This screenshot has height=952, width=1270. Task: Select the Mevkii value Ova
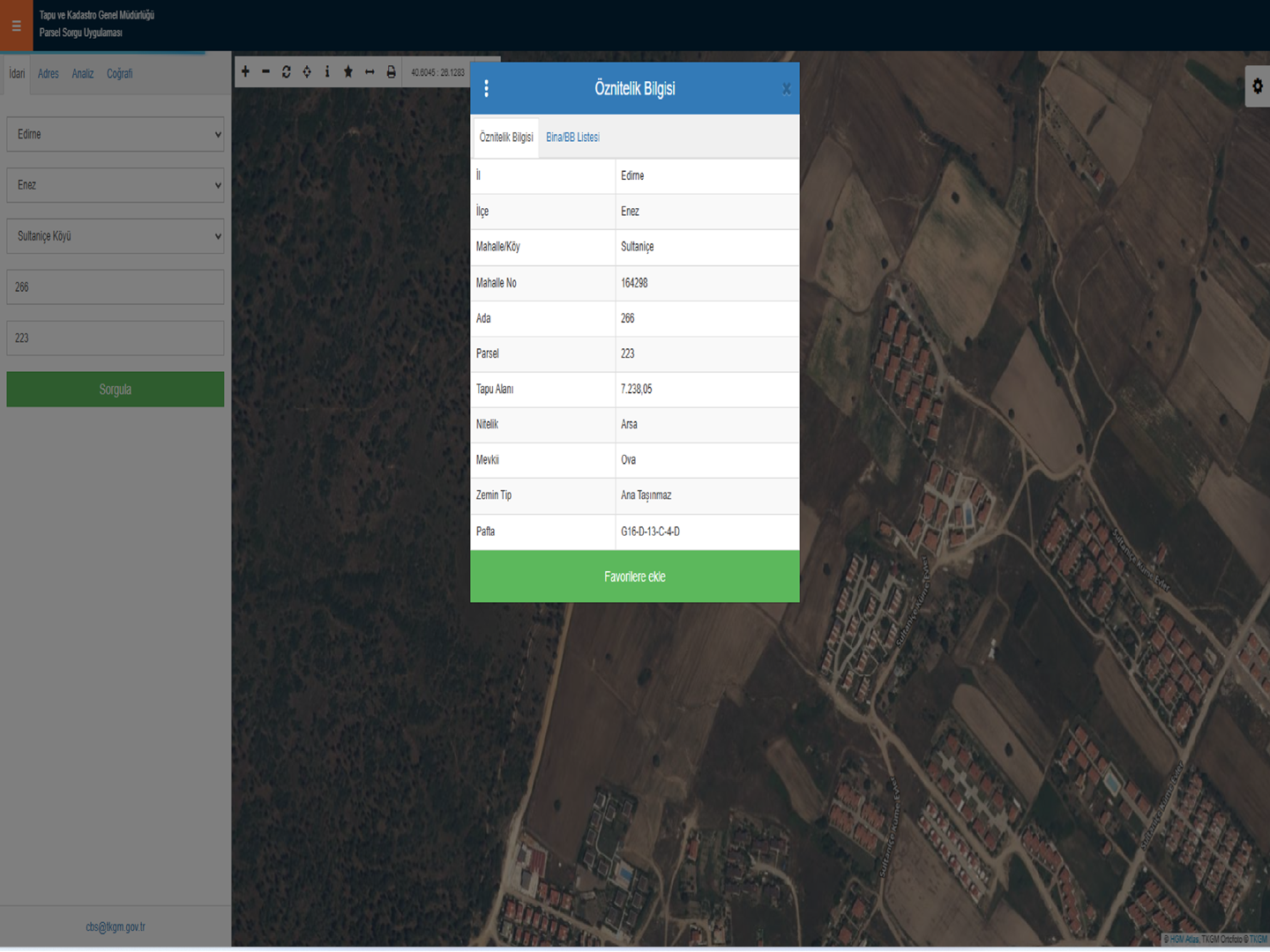(628, 460)
